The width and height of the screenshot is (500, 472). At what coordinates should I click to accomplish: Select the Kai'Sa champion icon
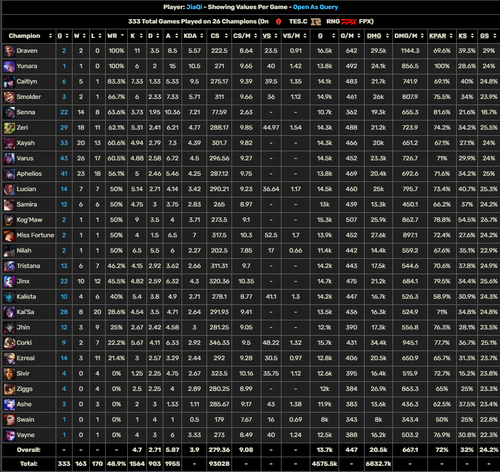9,312
